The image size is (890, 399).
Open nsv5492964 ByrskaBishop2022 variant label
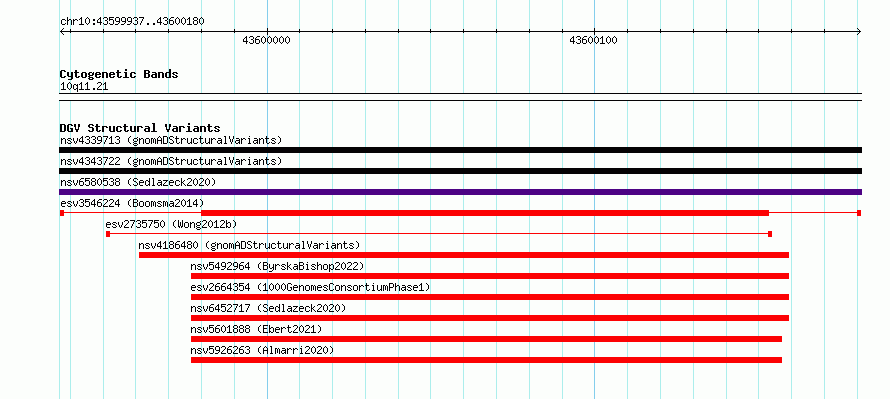(277, 266)
